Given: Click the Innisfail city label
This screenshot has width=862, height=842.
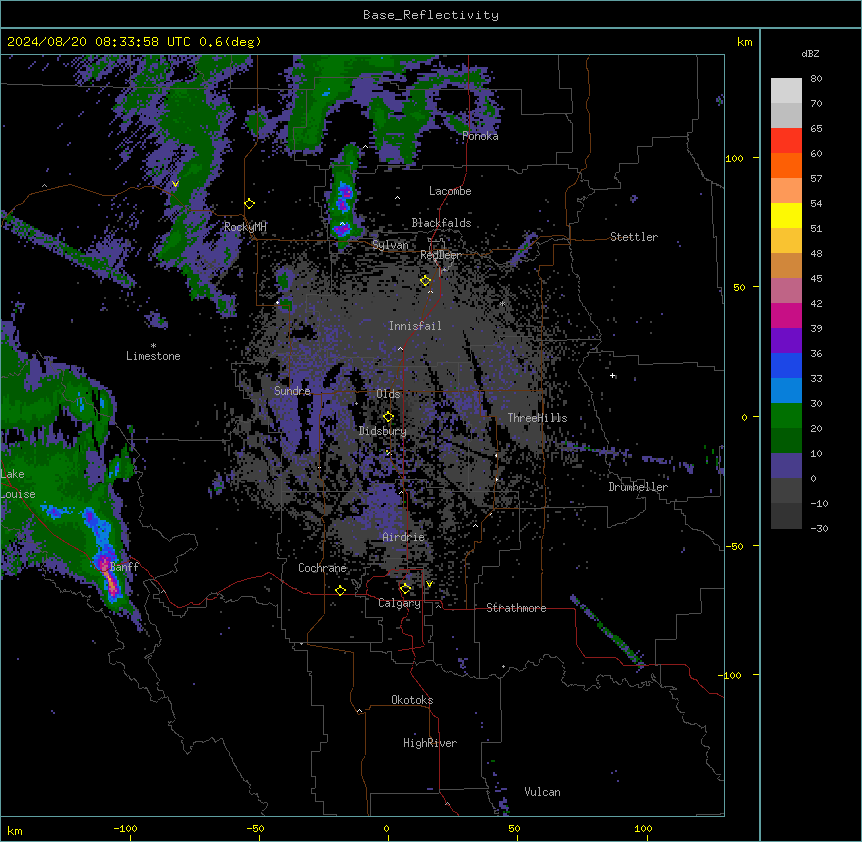Looking at the screenshot, I should 415,326.
